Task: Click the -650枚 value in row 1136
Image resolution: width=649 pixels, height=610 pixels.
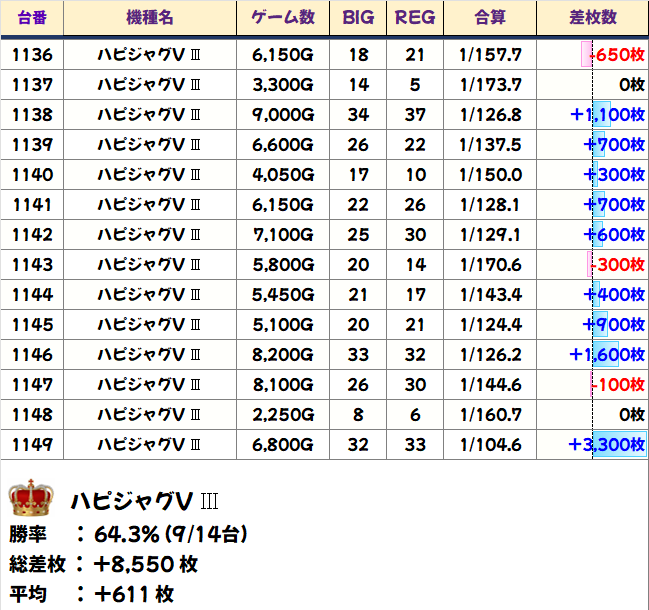Action: pyautogui.click(x=615, y=55)
